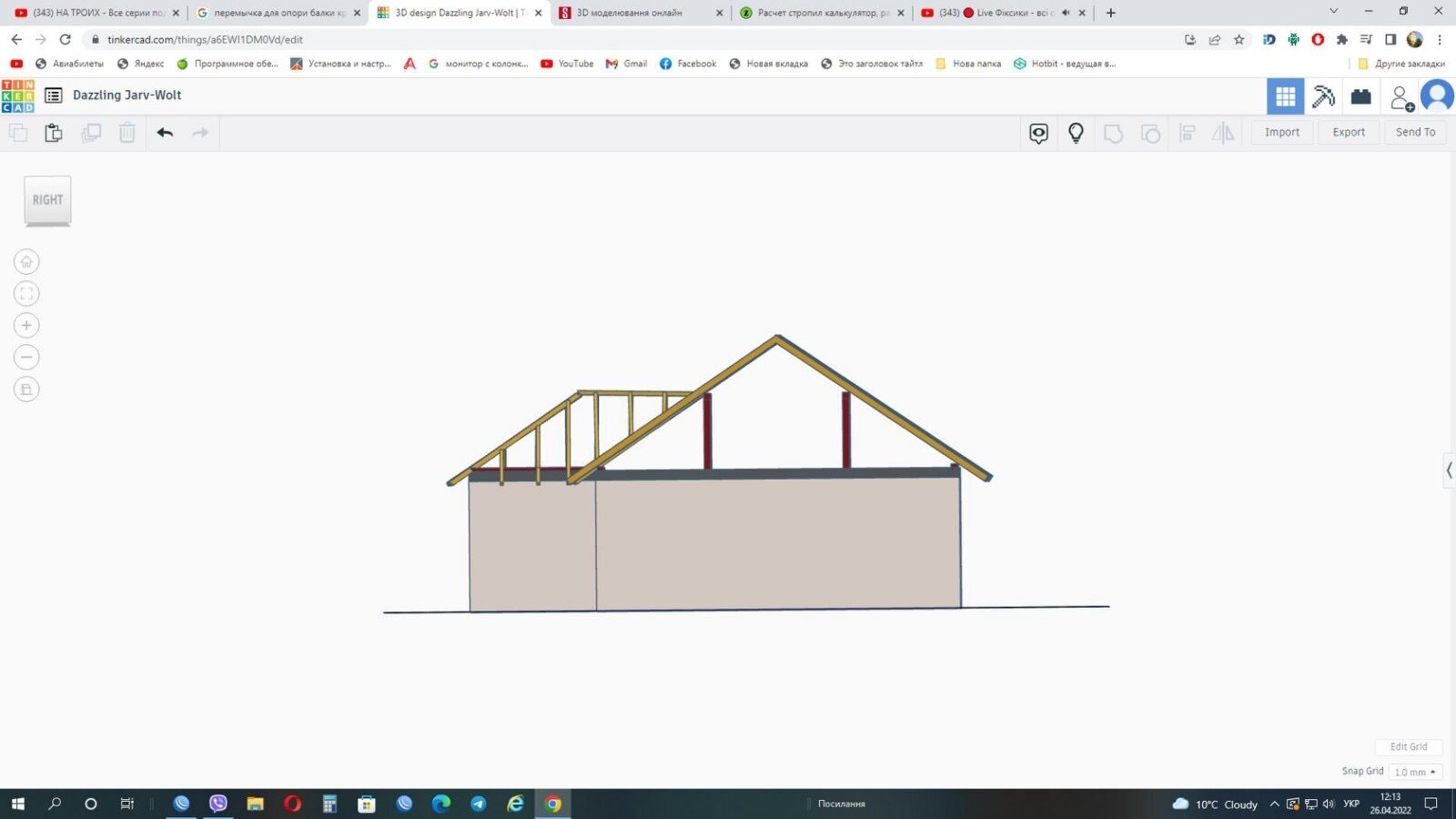Toggle the Show all lightbulb icon
Image resolution: width=1456 pixels, height=819 pixels.
[1076, 133]
